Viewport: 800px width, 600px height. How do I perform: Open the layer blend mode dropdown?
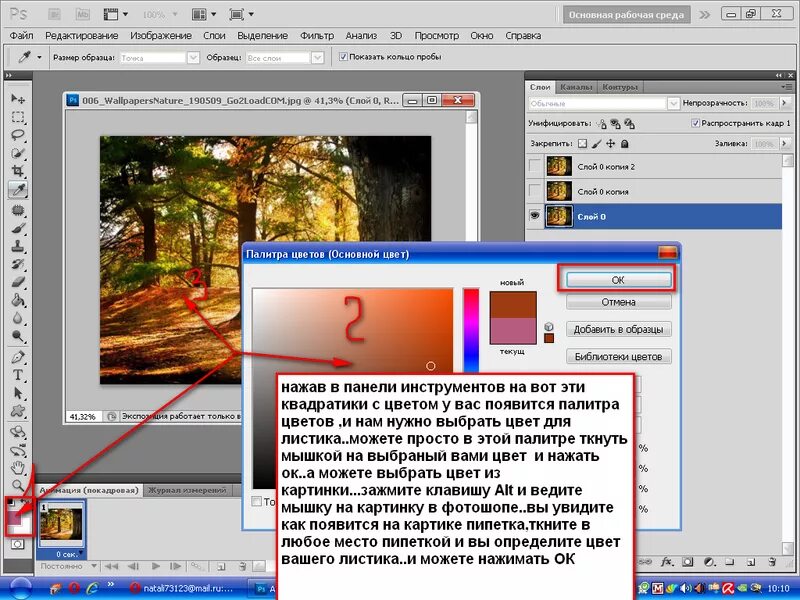673,104
